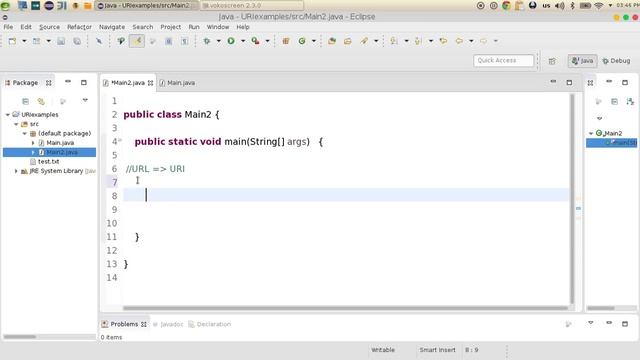
Task: Collapse the src folder node
Action: pyautogui.click(x=16, y=124)
